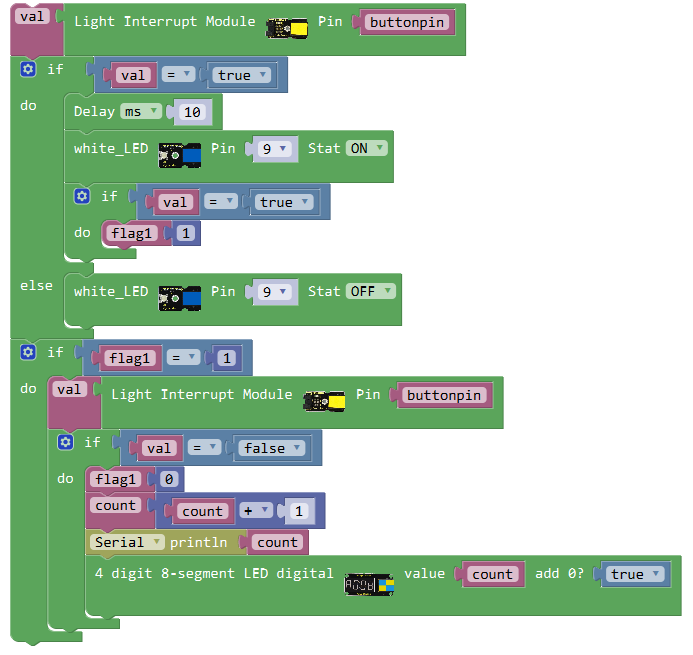693x655 pixels.
Task: Open true dropdown in nested if condition
Action: pyautogui.click(x=284, y=202)
